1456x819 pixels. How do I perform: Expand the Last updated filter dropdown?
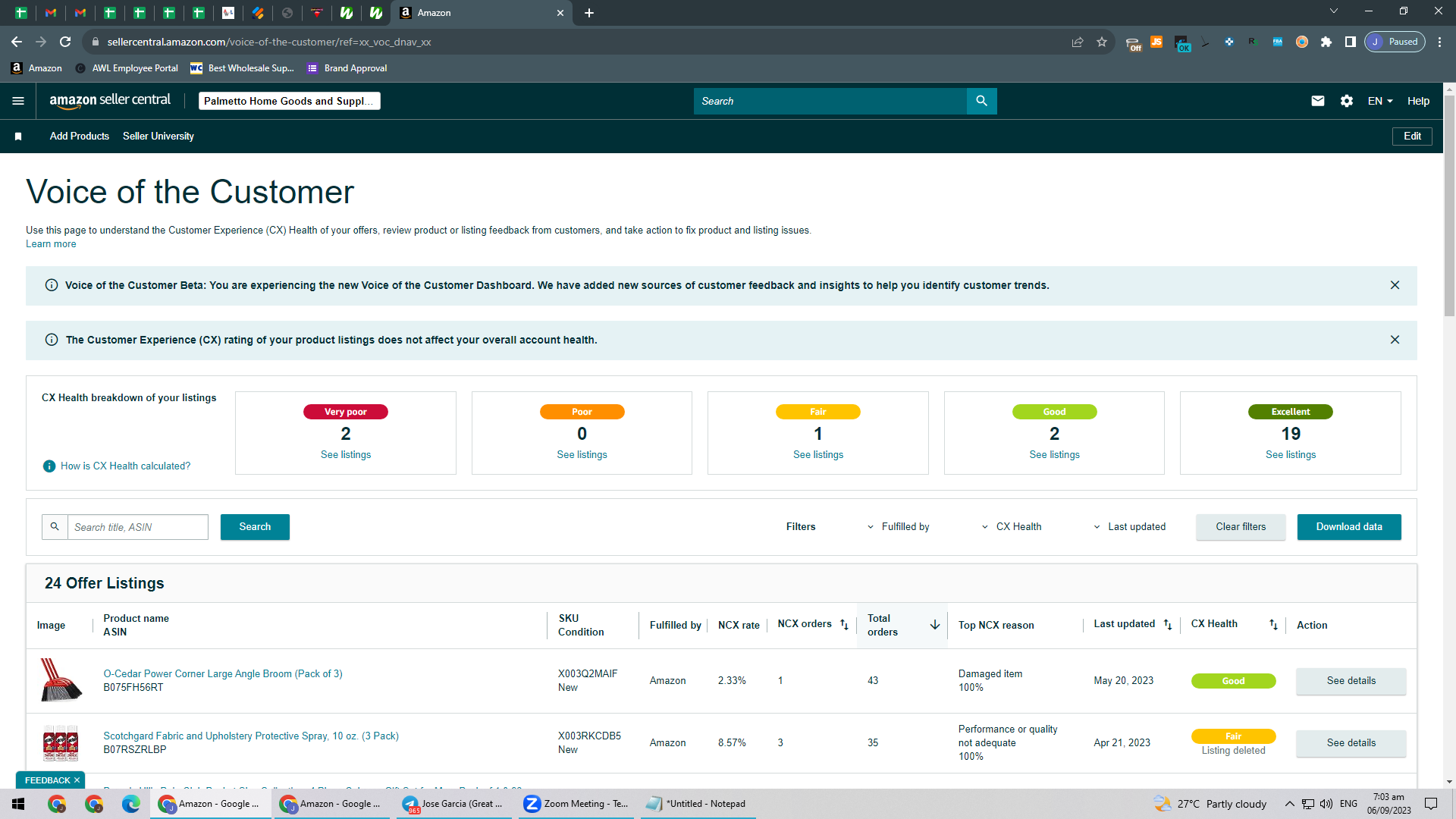pyautogui.click(x=1130, y=527)
